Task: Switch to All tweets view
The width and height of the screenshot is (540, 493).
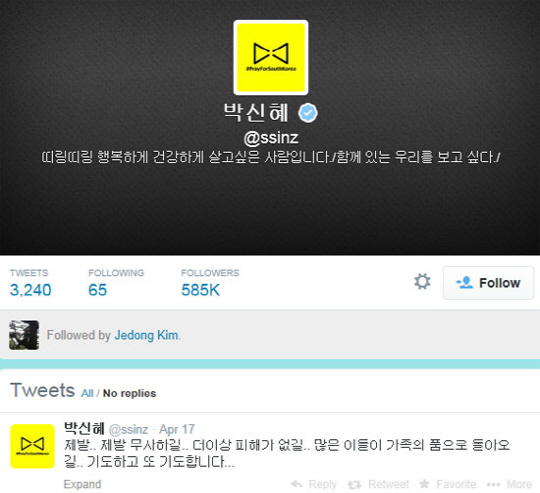Action: coord(87,393)
